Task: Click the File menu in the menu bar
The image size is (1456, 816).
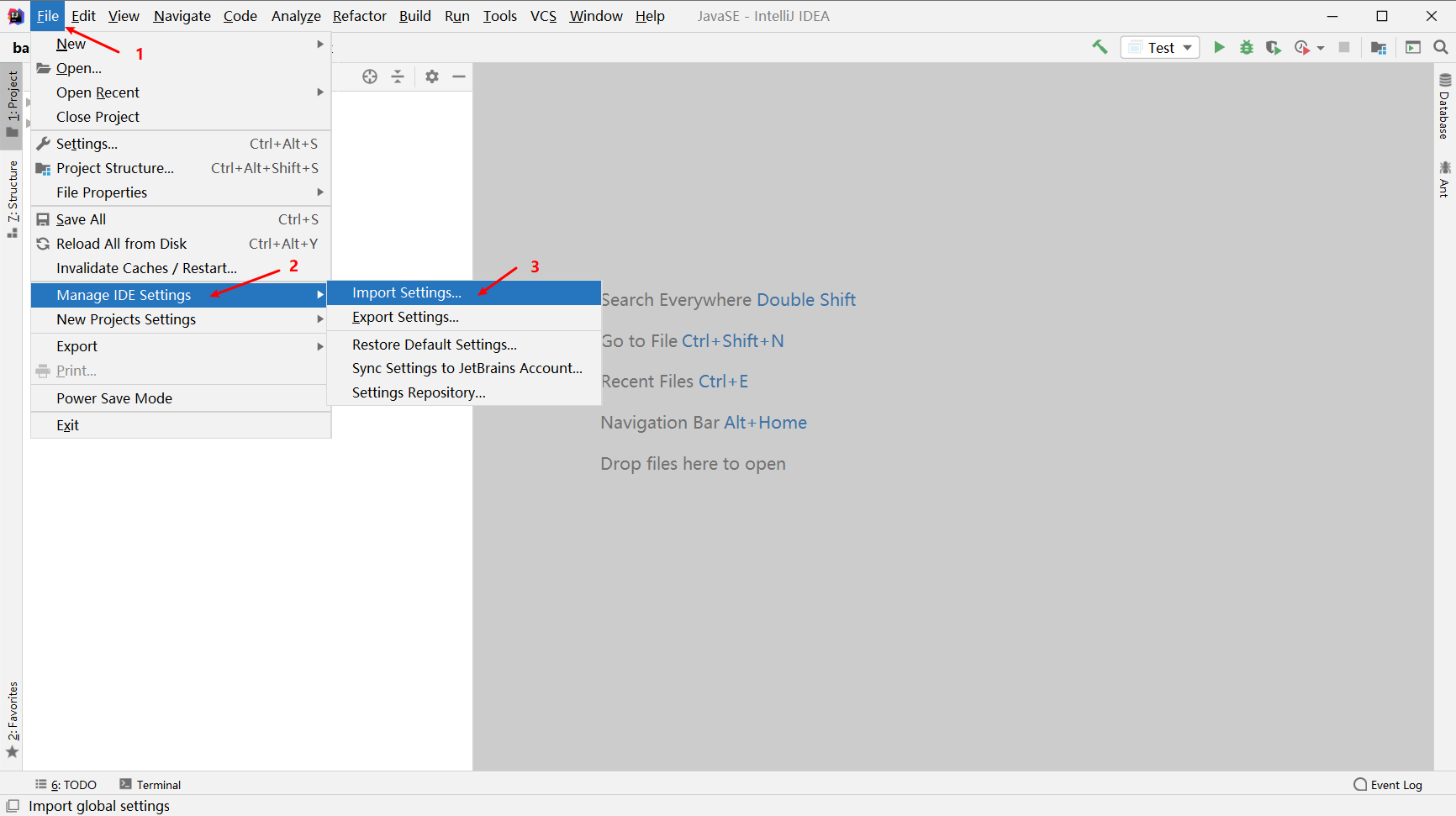Action: point(48,16)
